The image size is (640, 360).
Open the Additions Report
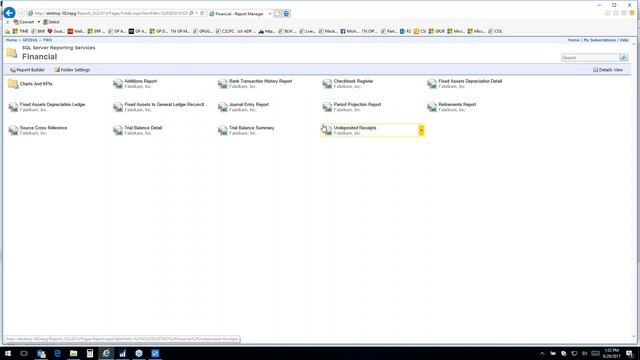140,81
